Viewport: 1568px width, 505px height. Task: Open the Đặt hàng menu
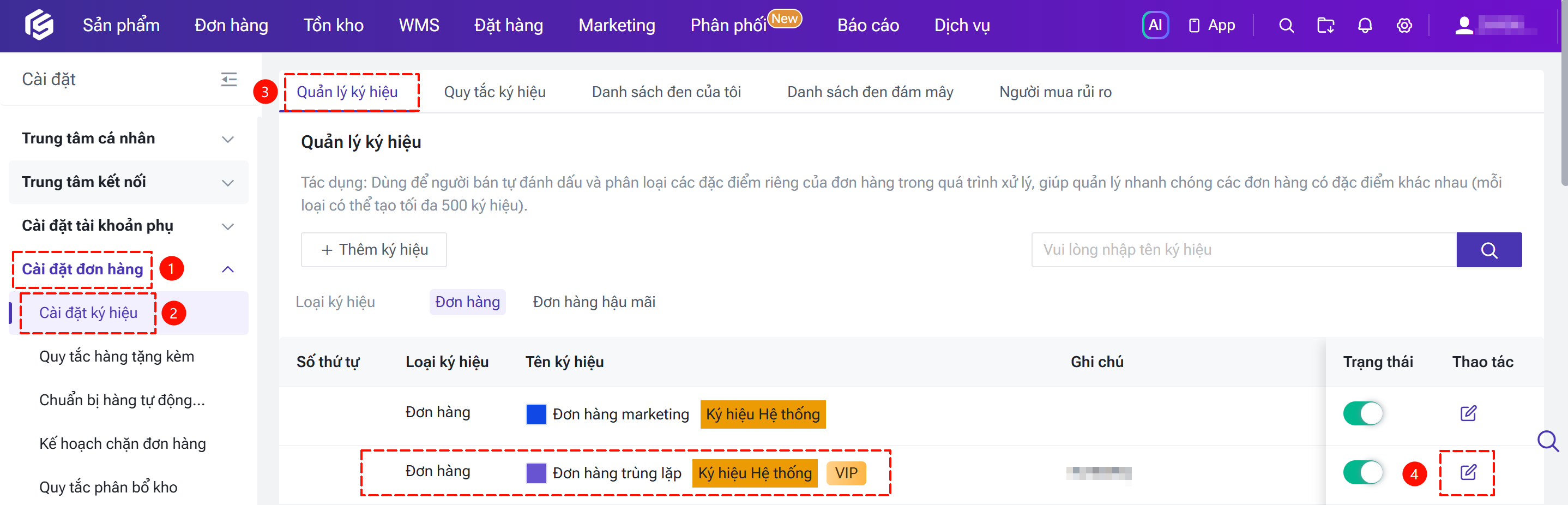(x=508, y=26)
